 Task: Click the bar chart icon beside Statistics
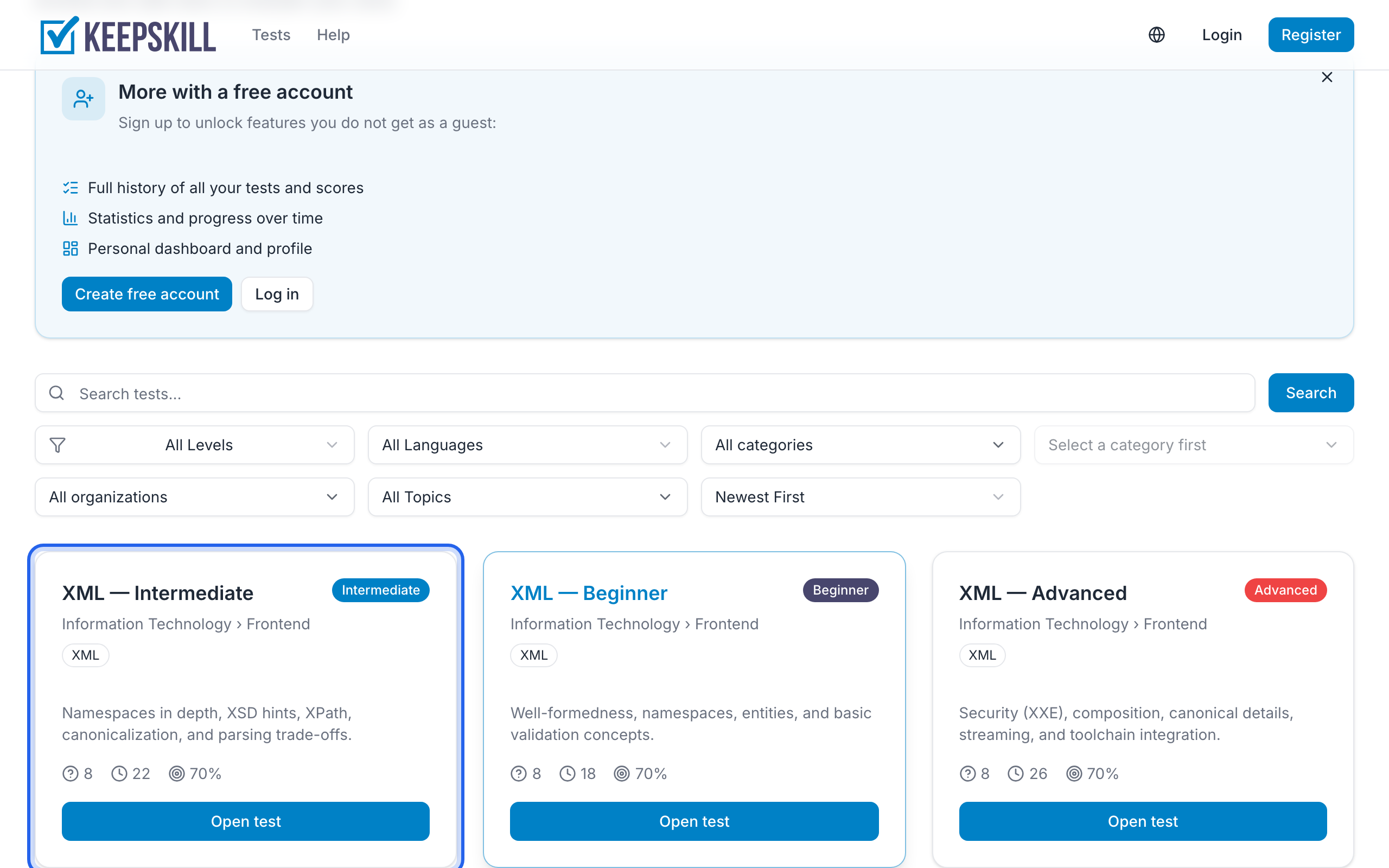70,218
